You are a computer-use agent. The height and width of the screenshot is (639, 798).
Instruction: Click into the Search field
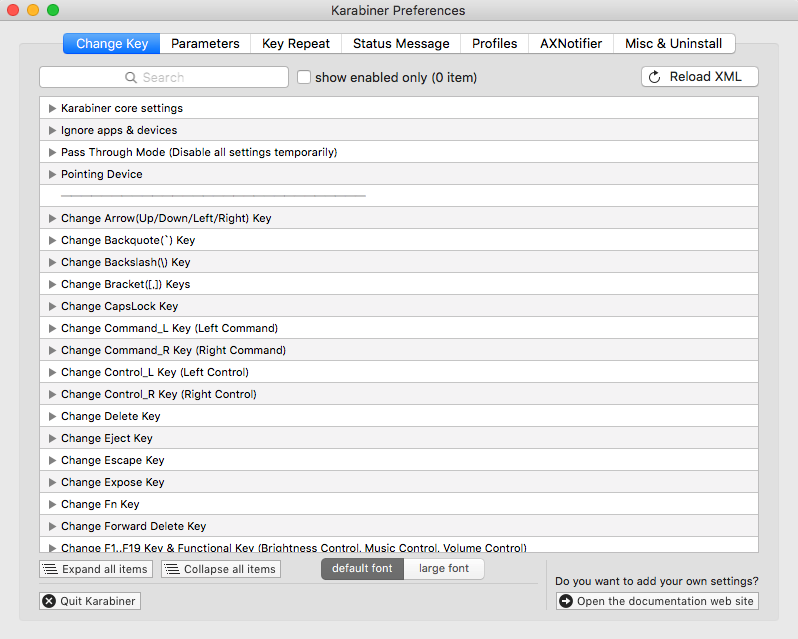164,77
